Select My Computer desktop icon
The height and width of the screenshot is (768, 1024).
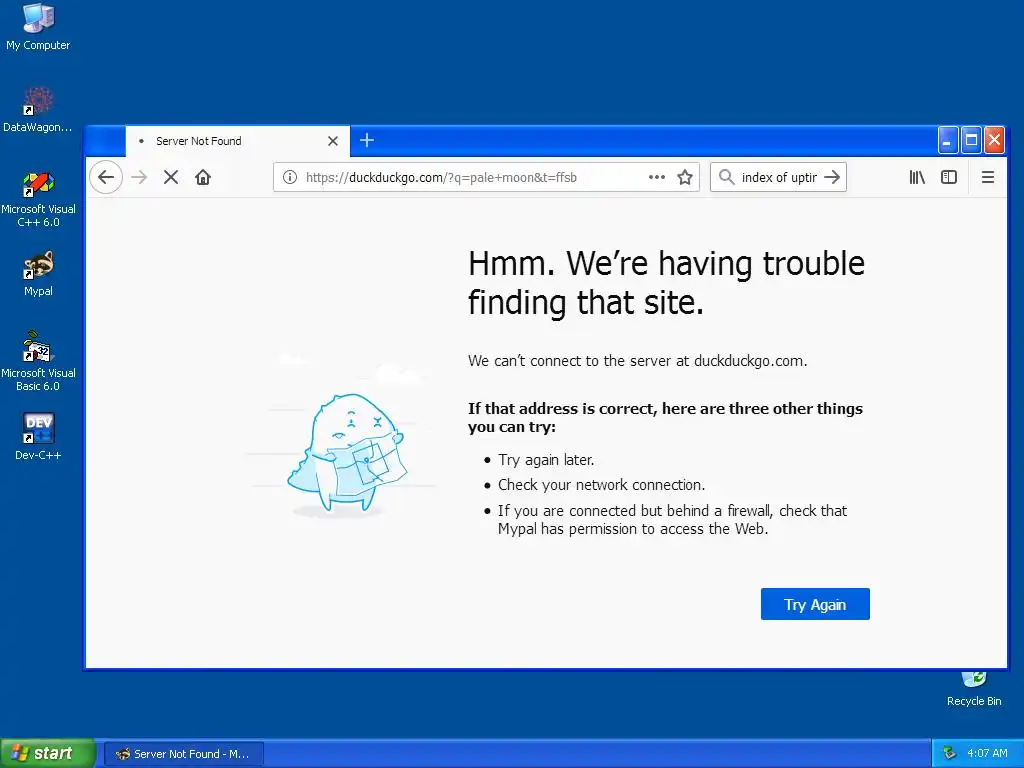coord(38,27)
